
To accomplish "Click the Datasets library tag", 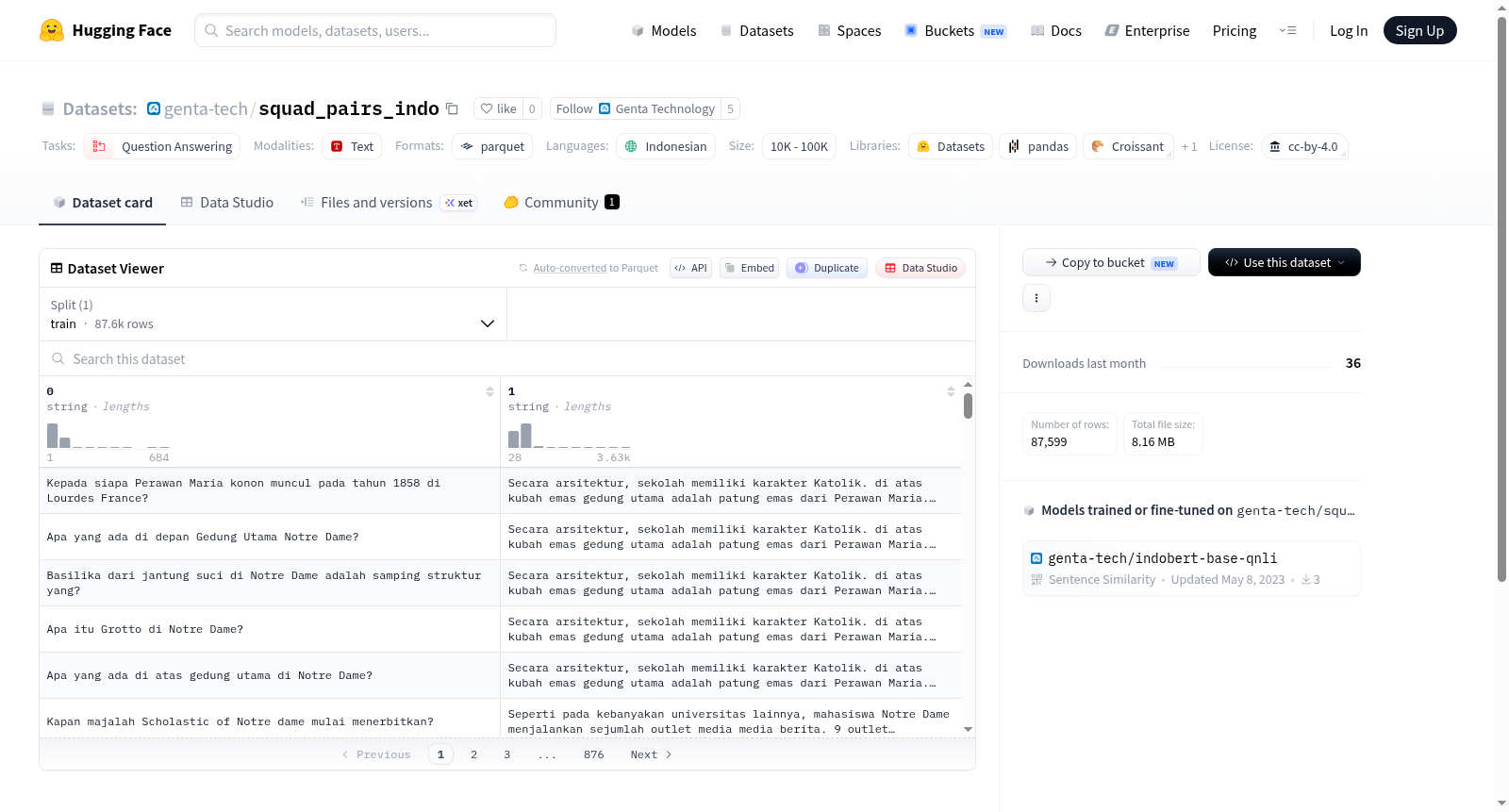I will click(x=951, y=146).
